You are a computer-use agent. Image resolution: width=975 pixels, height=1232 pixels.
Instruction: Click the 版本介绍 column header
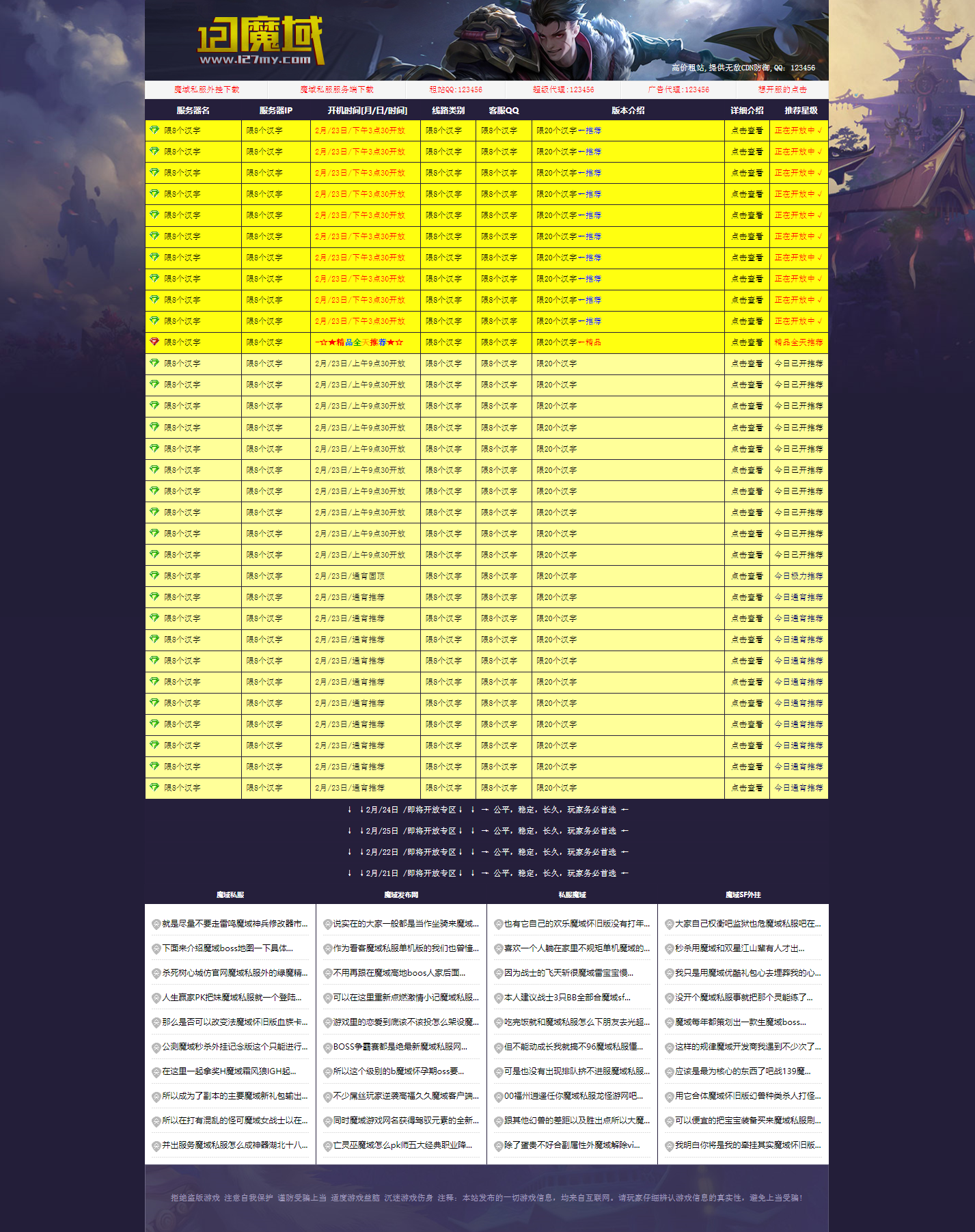(x=628, y=111)
